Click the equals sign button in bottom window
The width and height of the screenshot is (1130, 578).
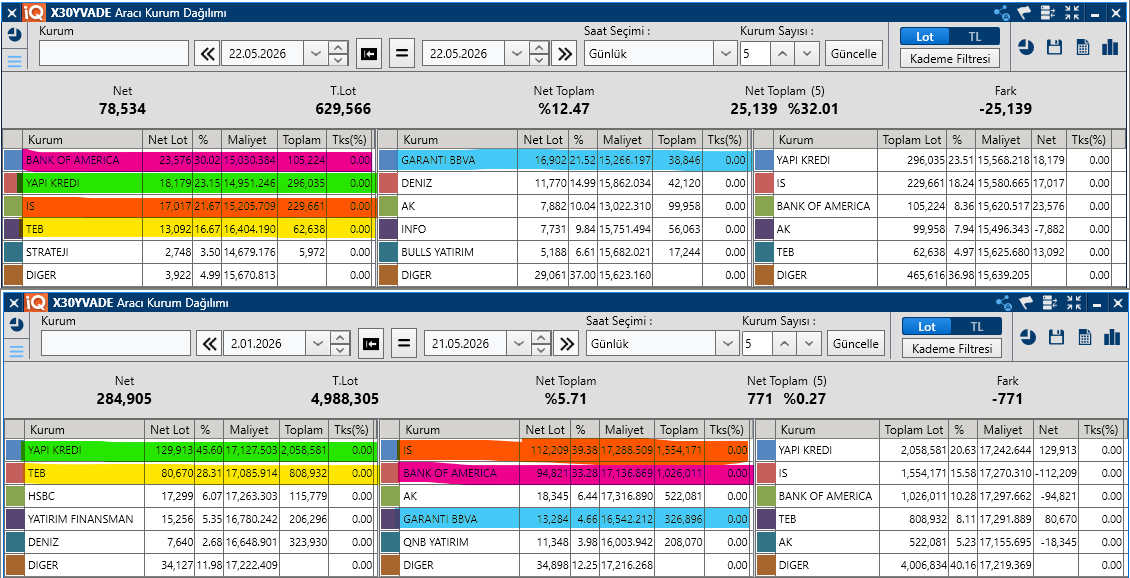pyautogui.click(x=404, y=344)
